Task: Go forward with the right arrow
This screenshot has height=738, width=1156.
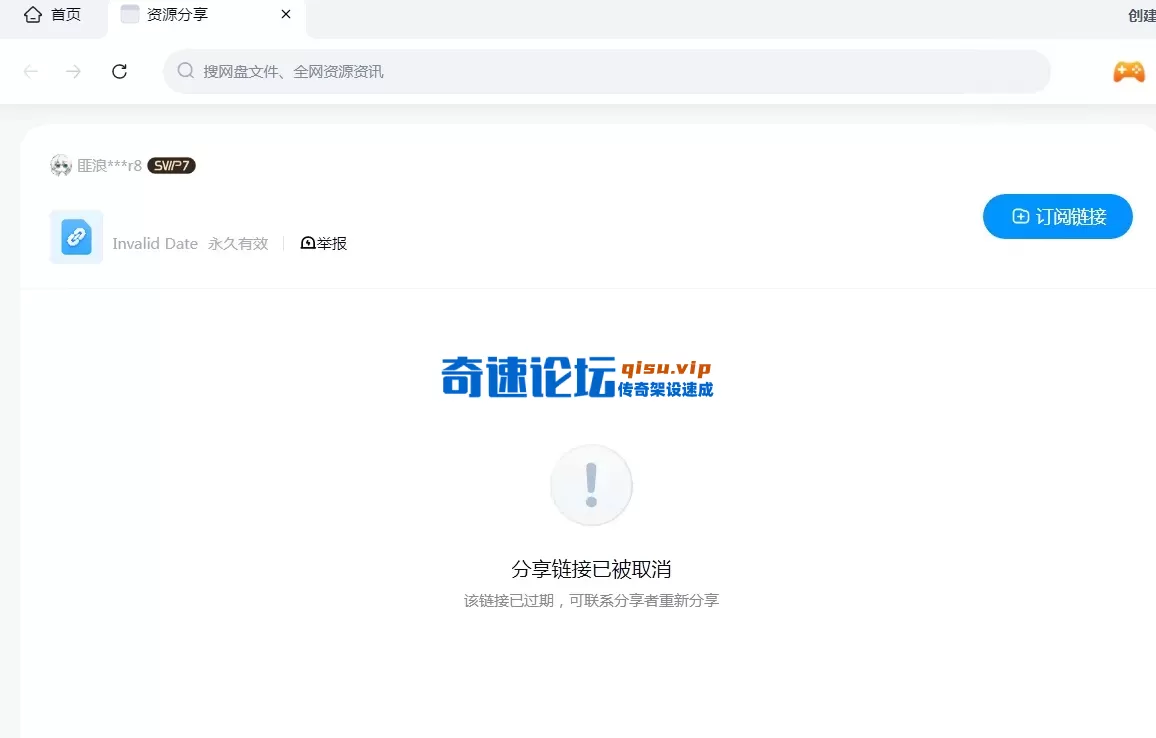Action: (x=73, y=71)
